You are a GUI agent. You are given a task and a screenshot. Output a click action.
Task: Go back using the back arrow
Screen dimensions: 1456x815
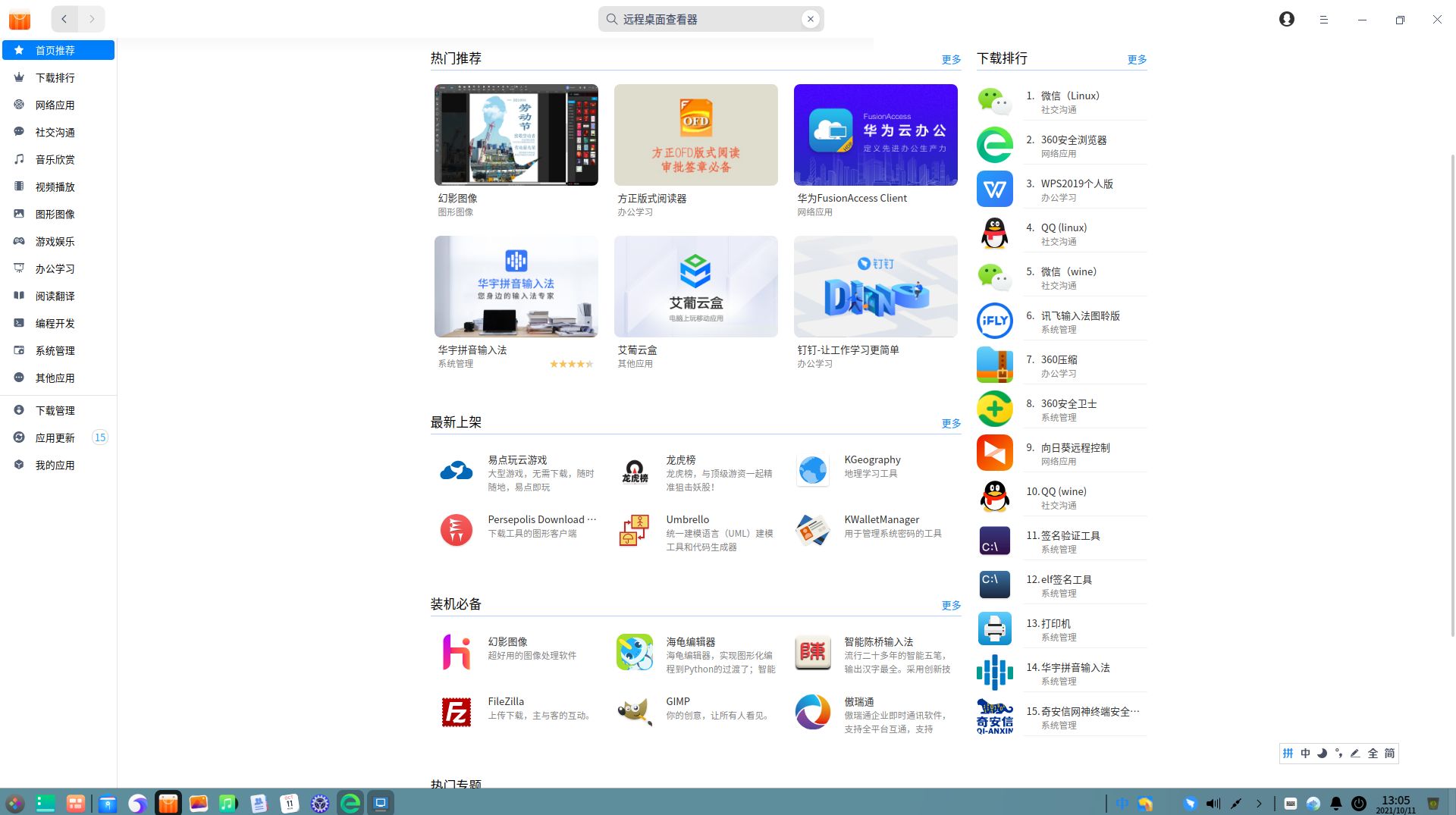click(x=64, y=19)
